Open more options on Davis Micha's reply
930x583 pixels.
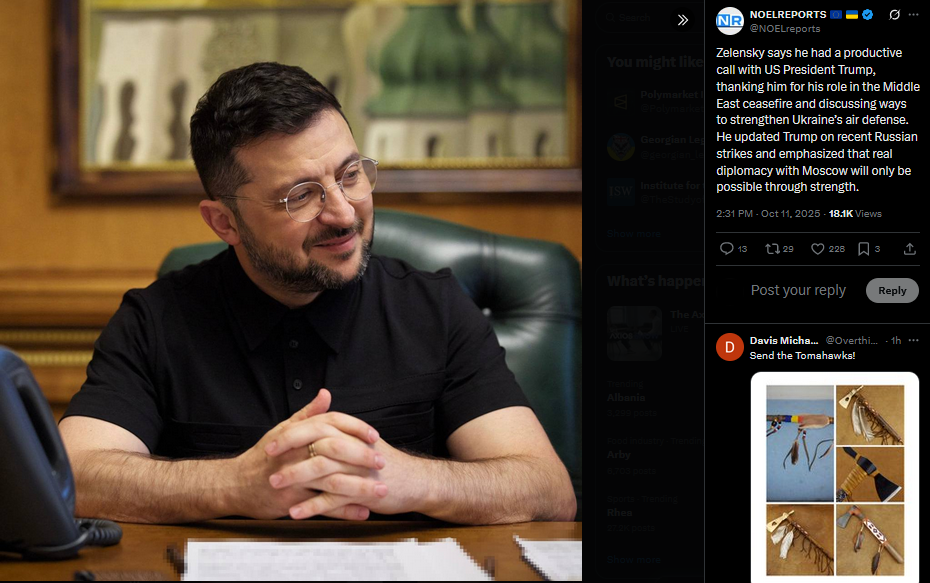point(913,340)
